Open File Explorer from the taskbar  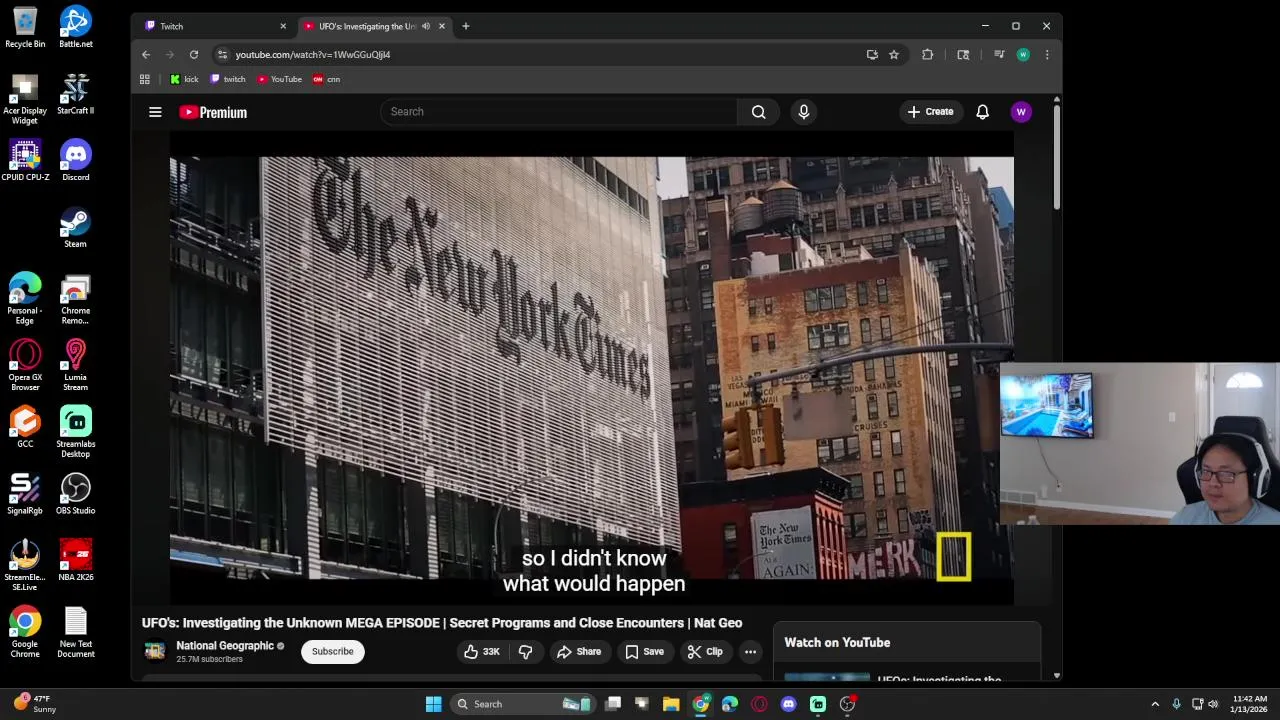coord(671,704)
